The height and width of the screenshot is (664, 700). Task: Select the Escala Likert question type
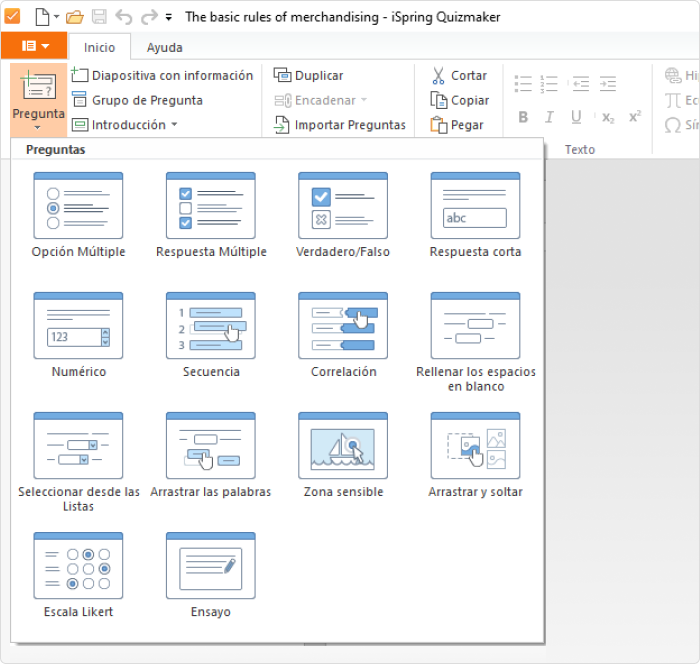(78, 576)
